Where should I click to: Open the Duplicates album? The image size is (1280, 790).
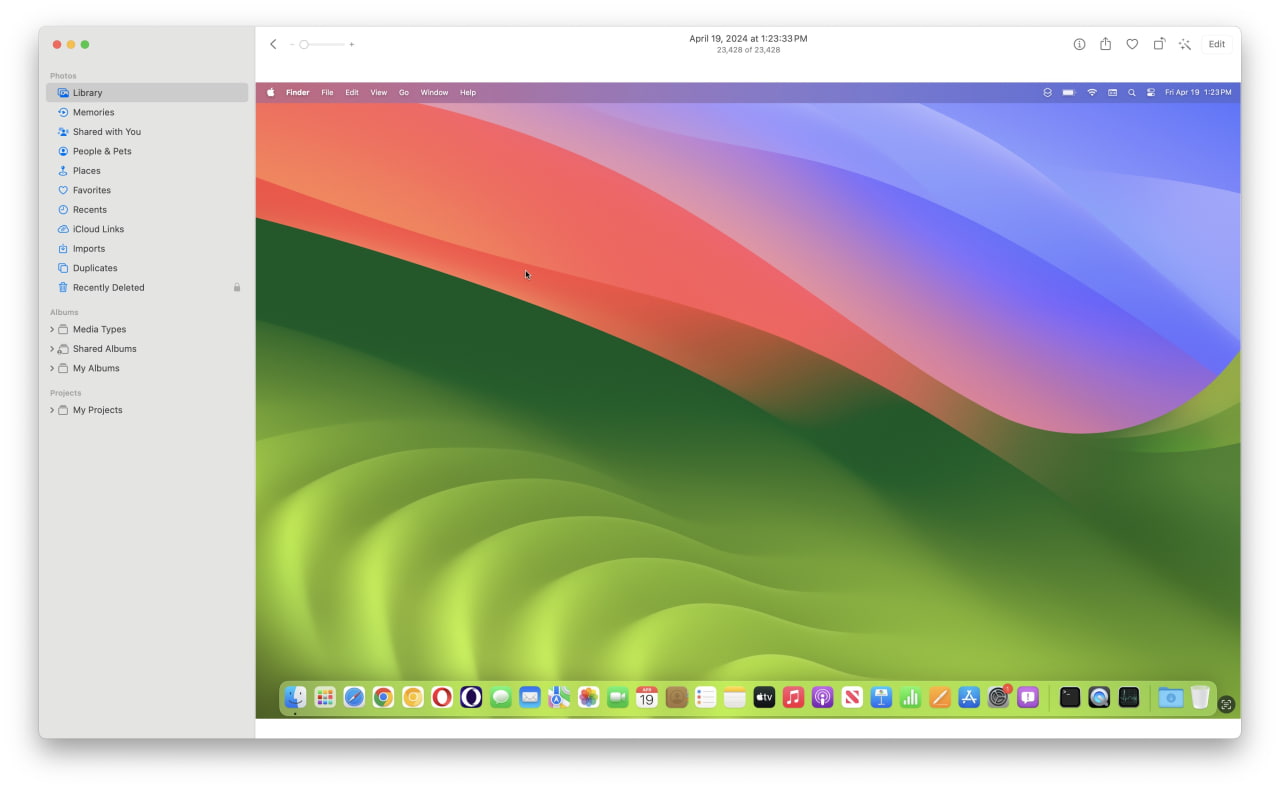coord(96,268)
